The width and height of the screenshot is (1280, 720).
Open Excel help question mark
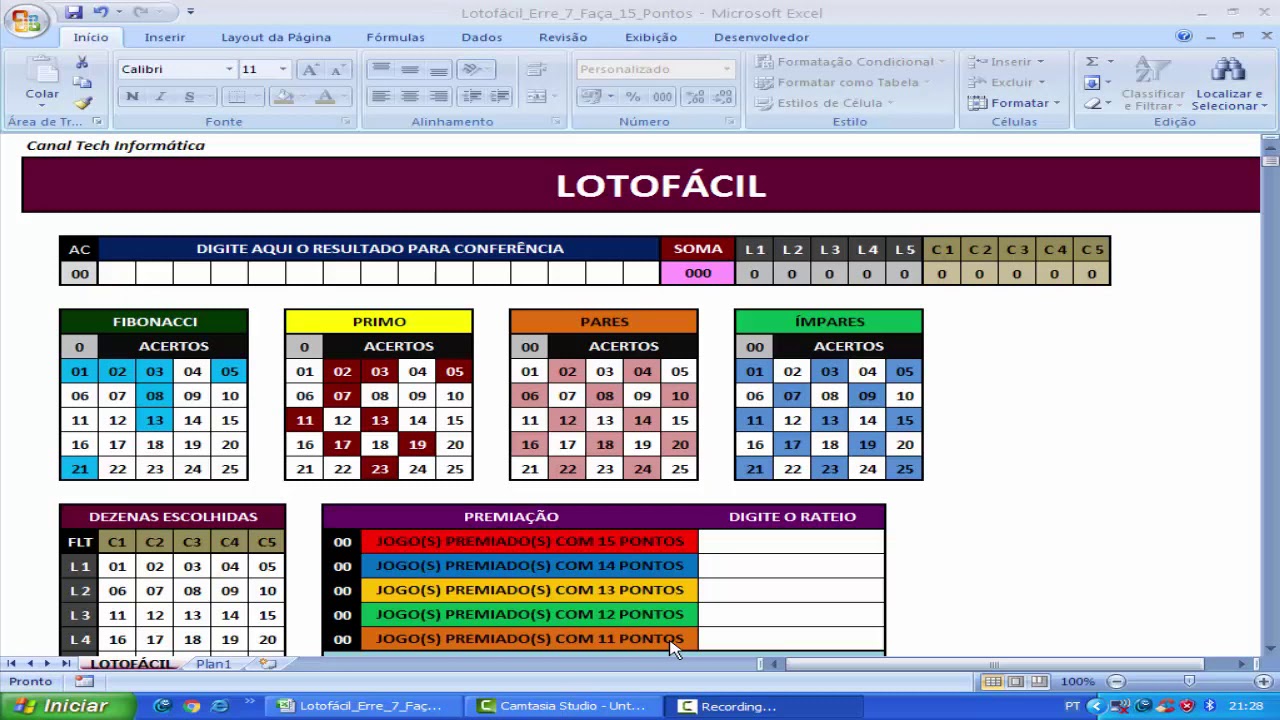click(1185, 36)
